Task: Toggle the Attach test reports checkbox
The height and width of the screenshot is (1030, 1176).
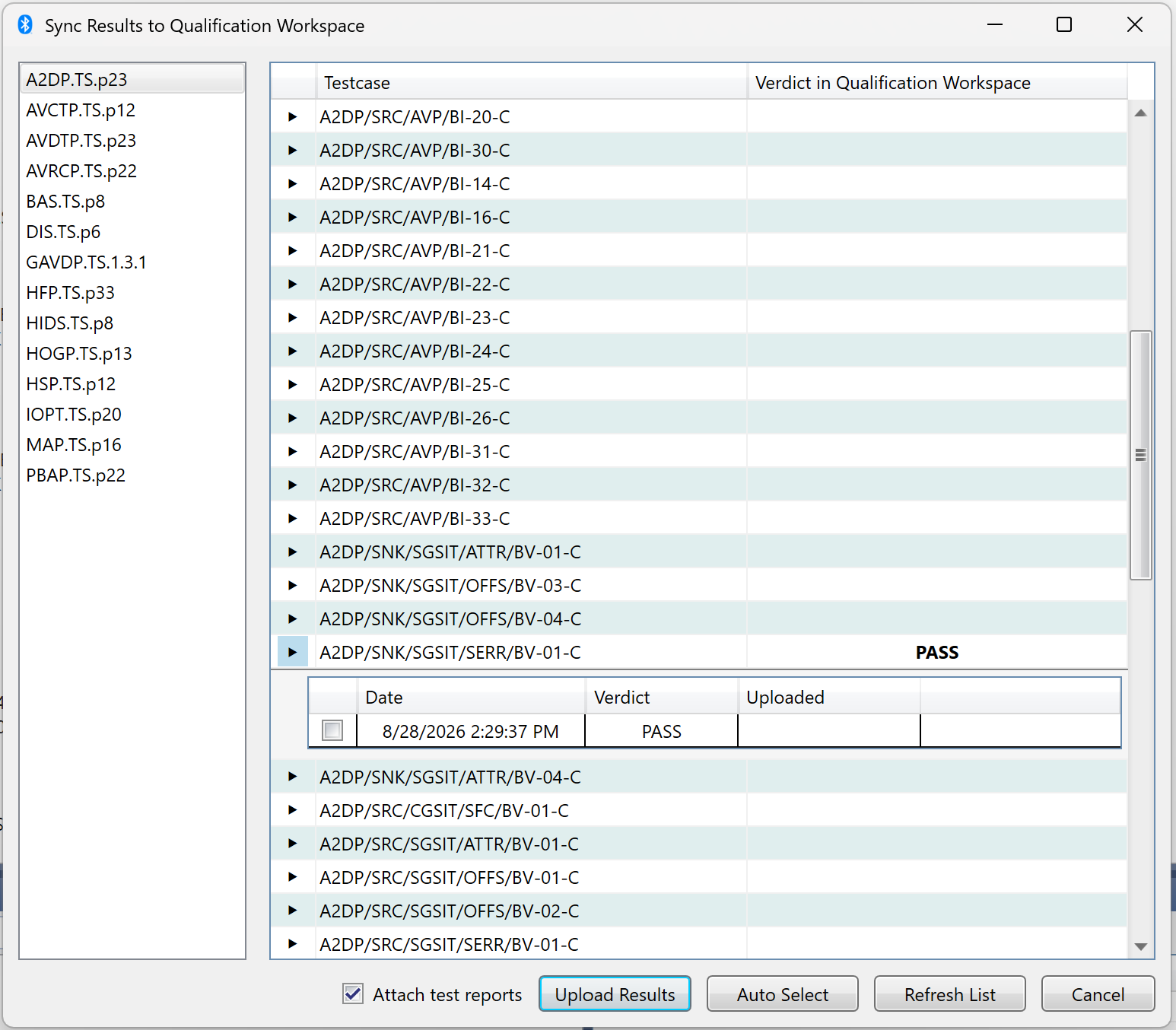Action: tap(353, 993)
